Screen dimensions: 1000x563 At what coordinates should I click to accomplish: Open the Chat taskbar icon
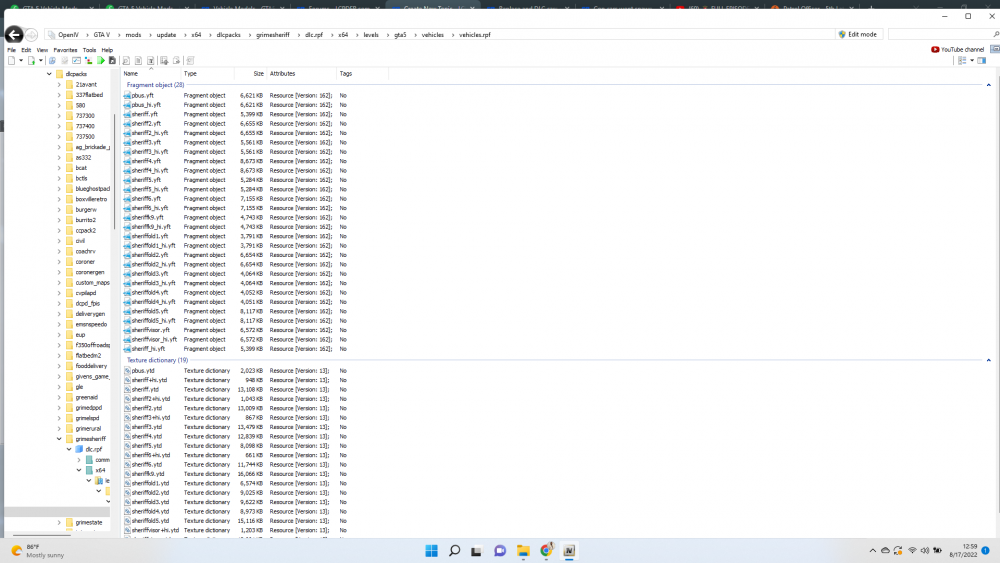pos(500,551)
